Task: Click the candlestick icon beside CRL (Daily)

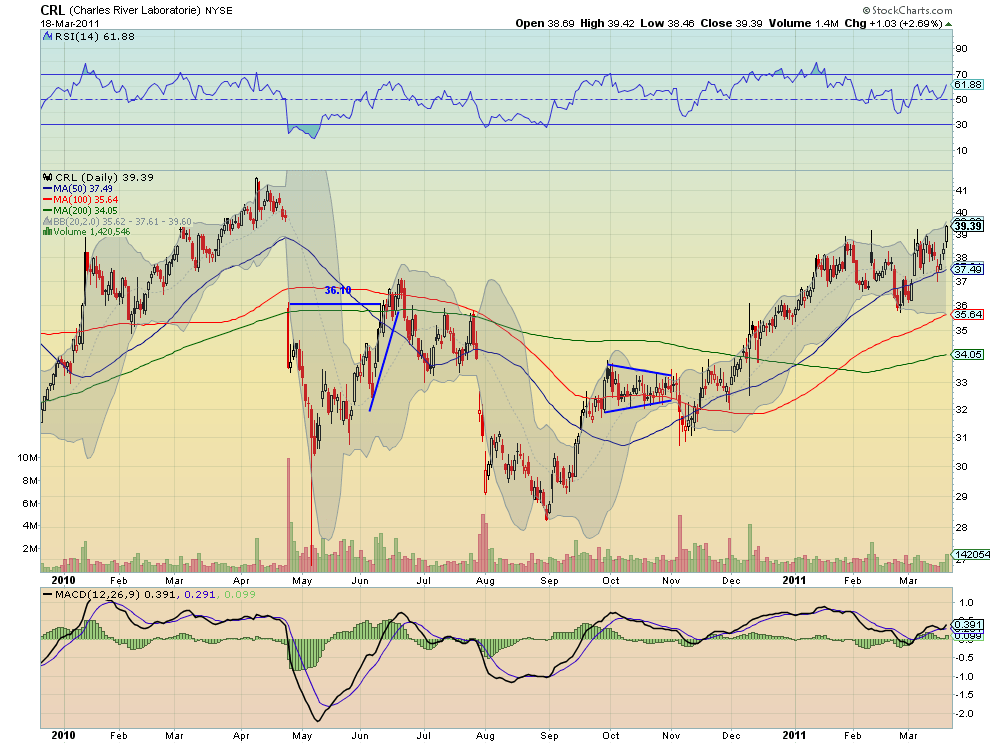Action: click(x=47, y=177)
